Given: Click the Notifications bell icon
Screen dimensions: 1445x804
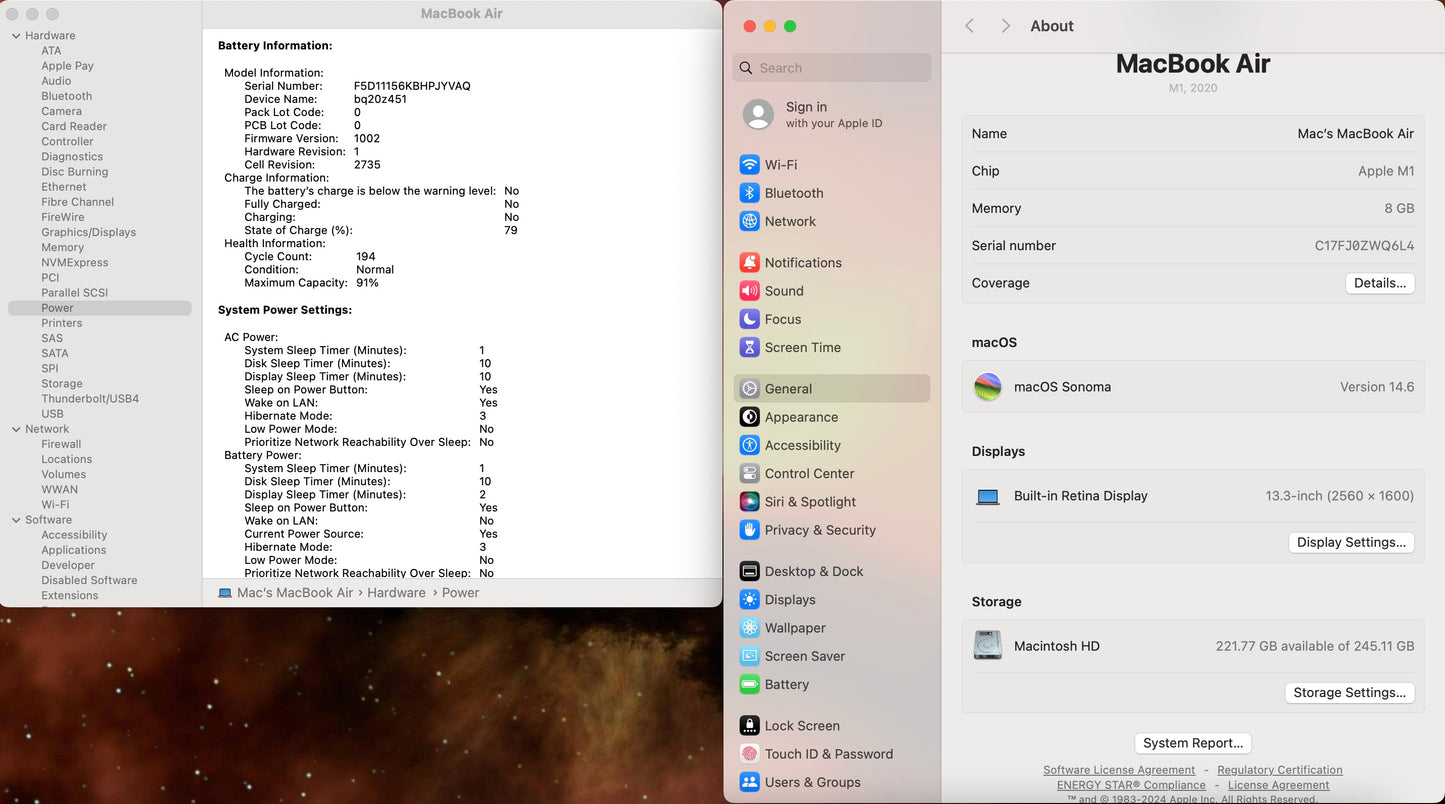Looking at the screenshot, I should [749, 263].
